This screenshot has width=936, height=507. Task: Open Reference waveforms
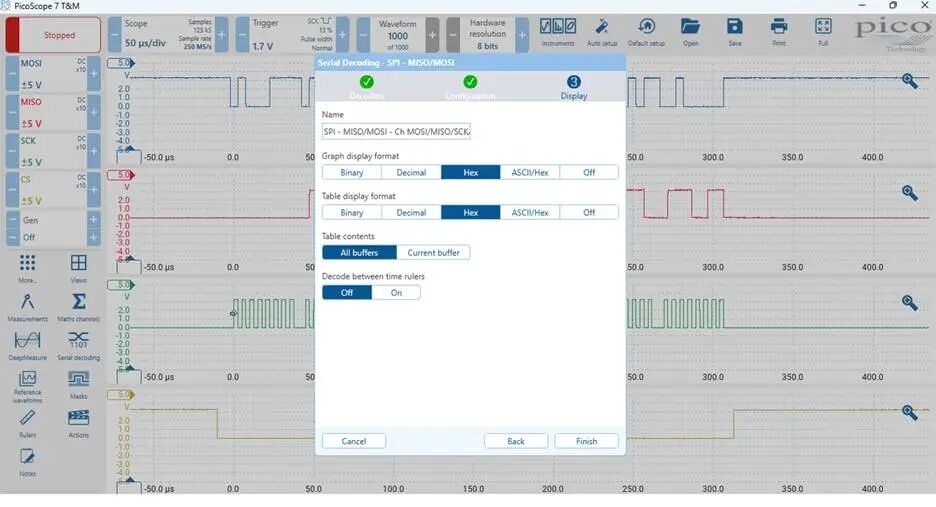coord(27,386)
